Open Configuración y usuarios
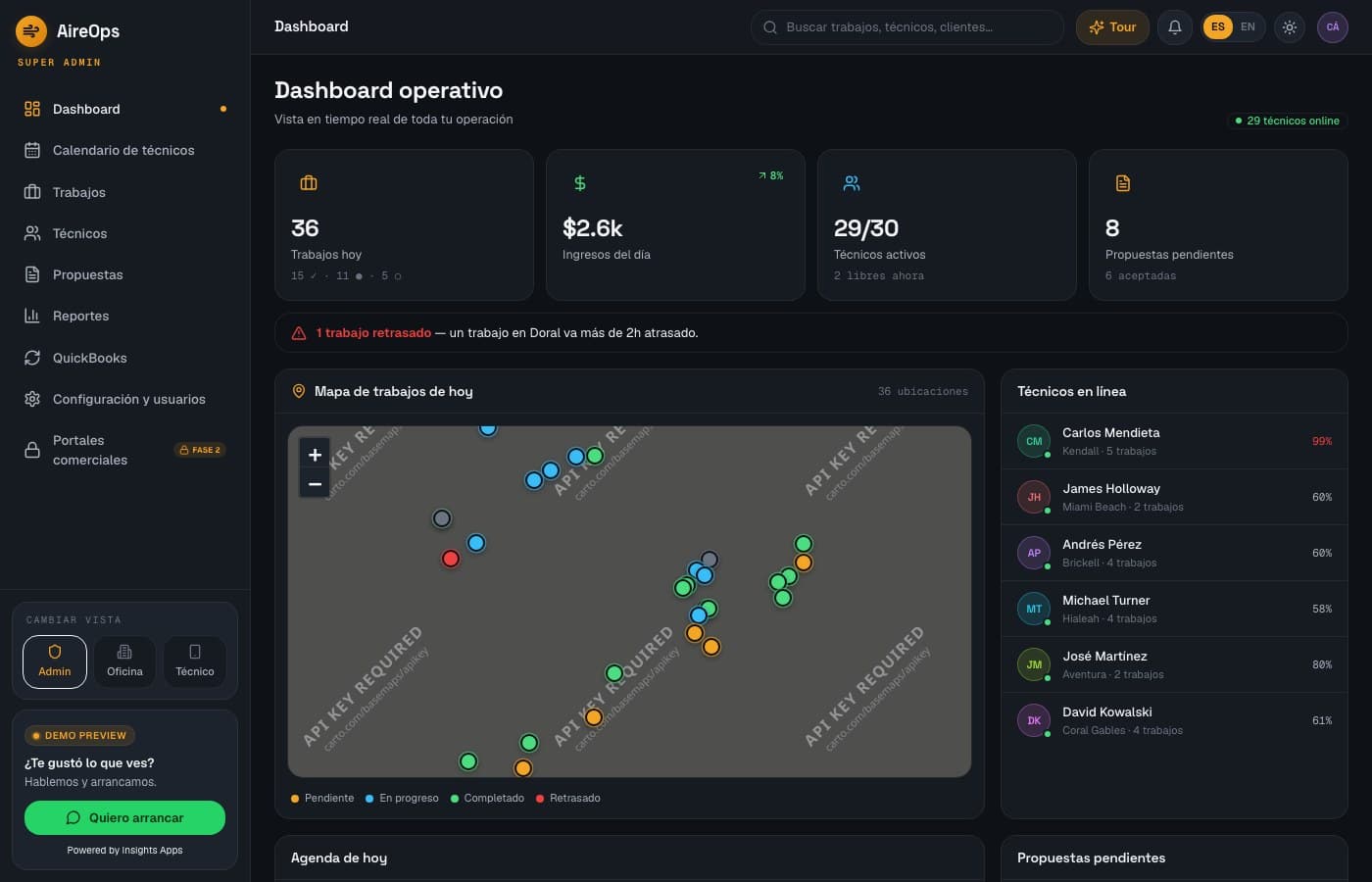Screen dimensions: 1372x882 125,399
